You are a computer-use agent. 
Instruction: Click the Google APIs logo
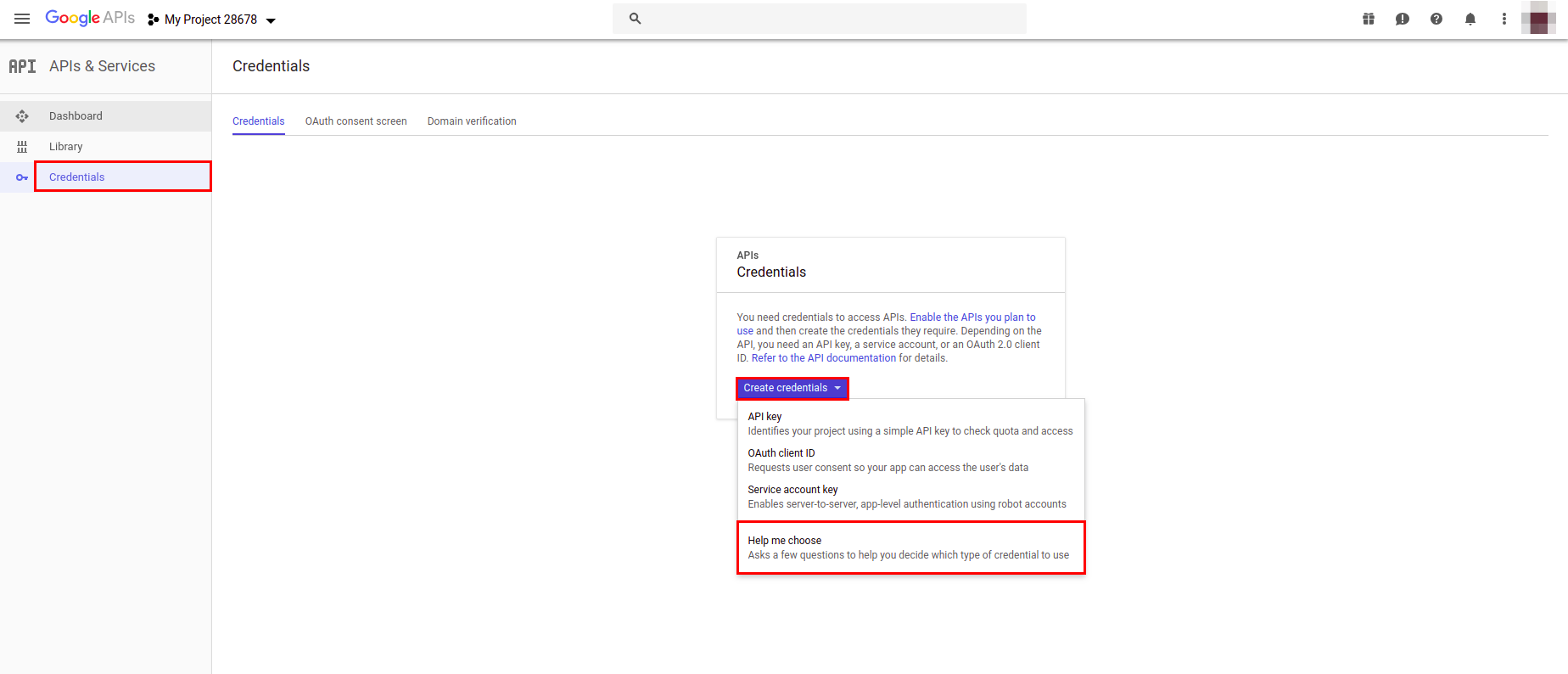pyautogui.click(x=90, y=18)
